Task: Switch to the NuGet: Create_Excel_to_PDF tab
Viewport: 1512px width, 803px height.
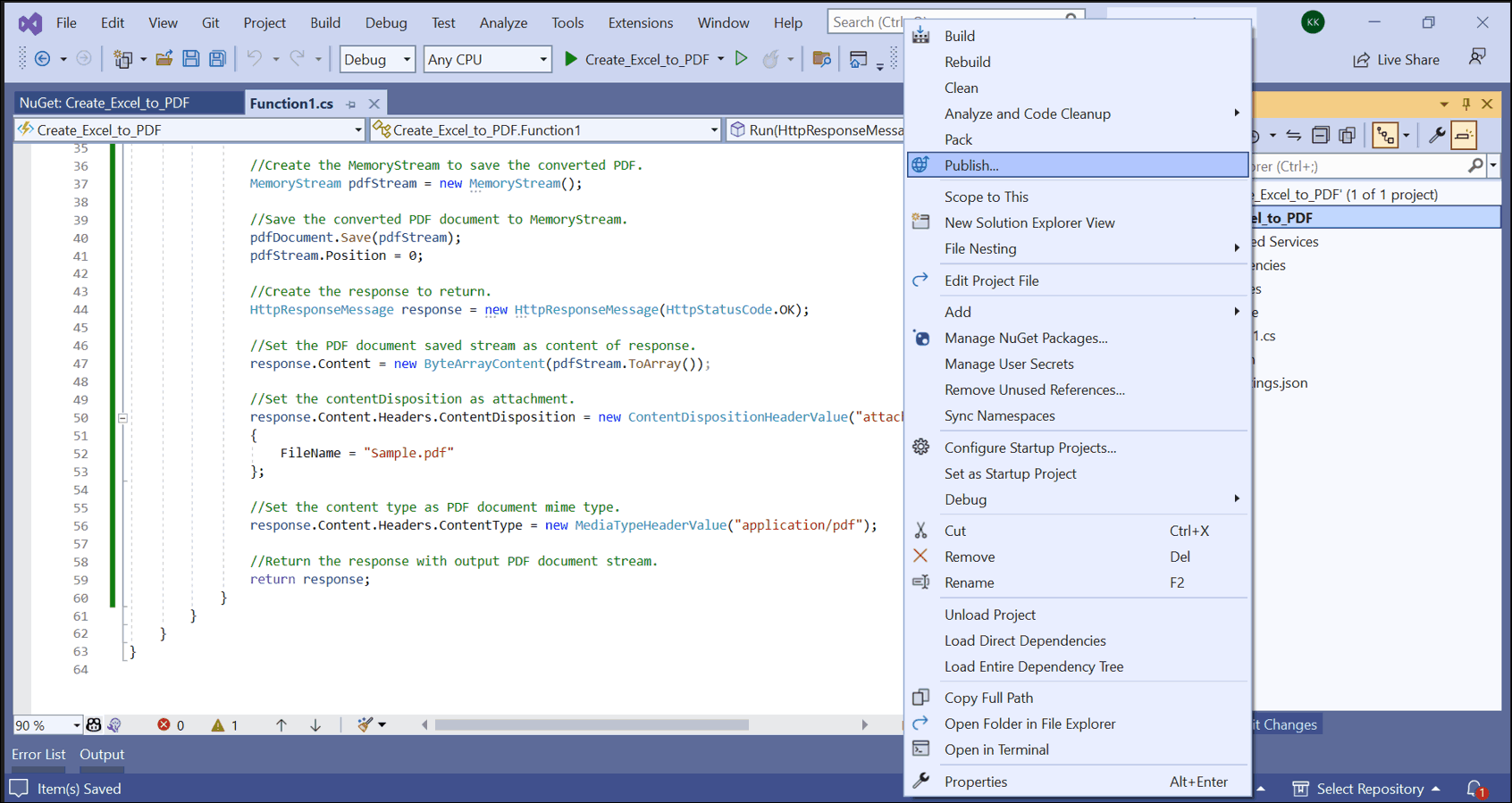Action: coord(105,103)
